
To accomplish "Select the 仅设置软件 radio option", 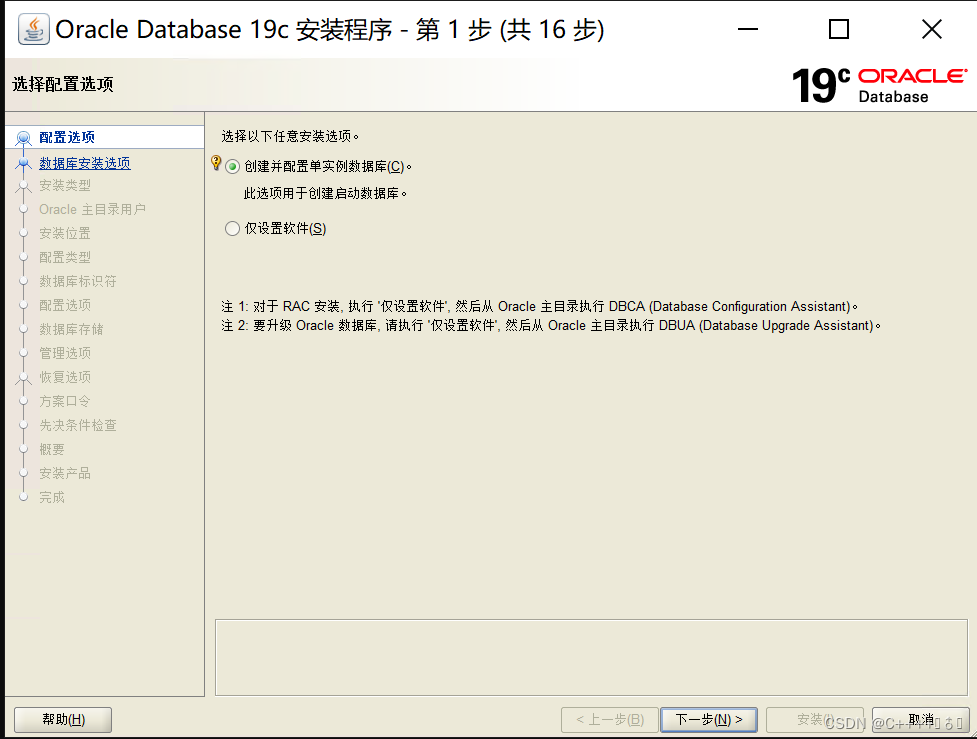I will (x=233, y=229).
